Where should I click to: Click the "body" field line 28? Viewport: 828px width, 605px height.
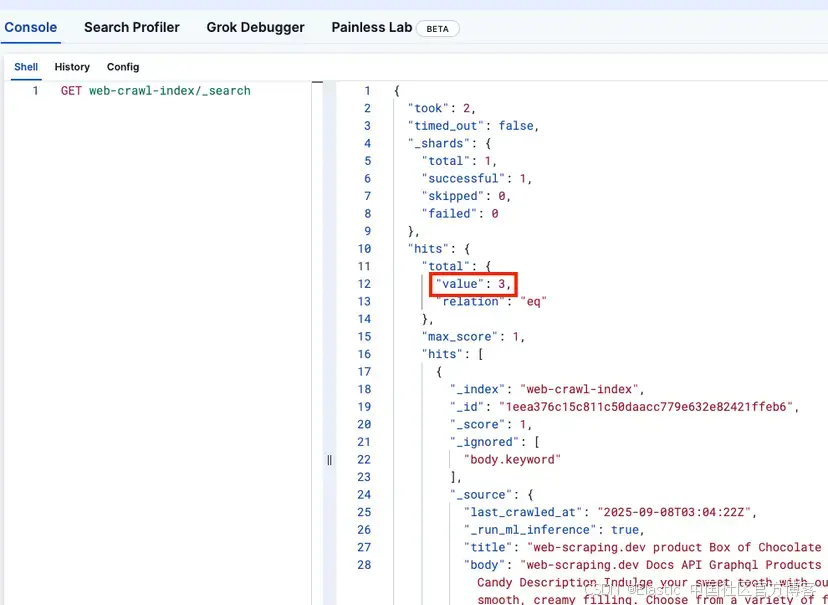643,565
